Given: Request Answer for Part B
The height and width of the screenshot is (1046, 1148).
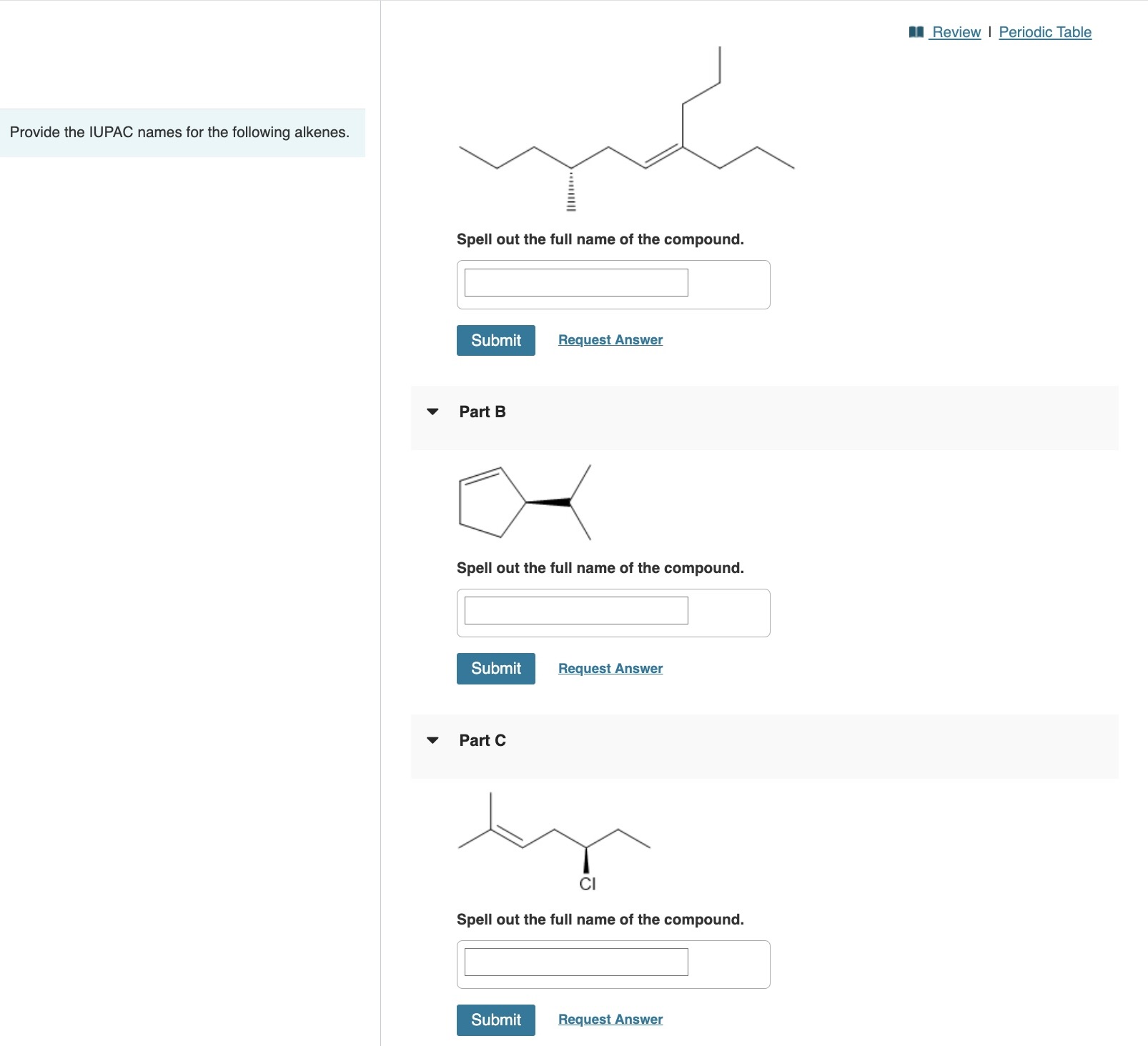Looking at the screenshot, I should pyautogui.click(x=610, y=668).
